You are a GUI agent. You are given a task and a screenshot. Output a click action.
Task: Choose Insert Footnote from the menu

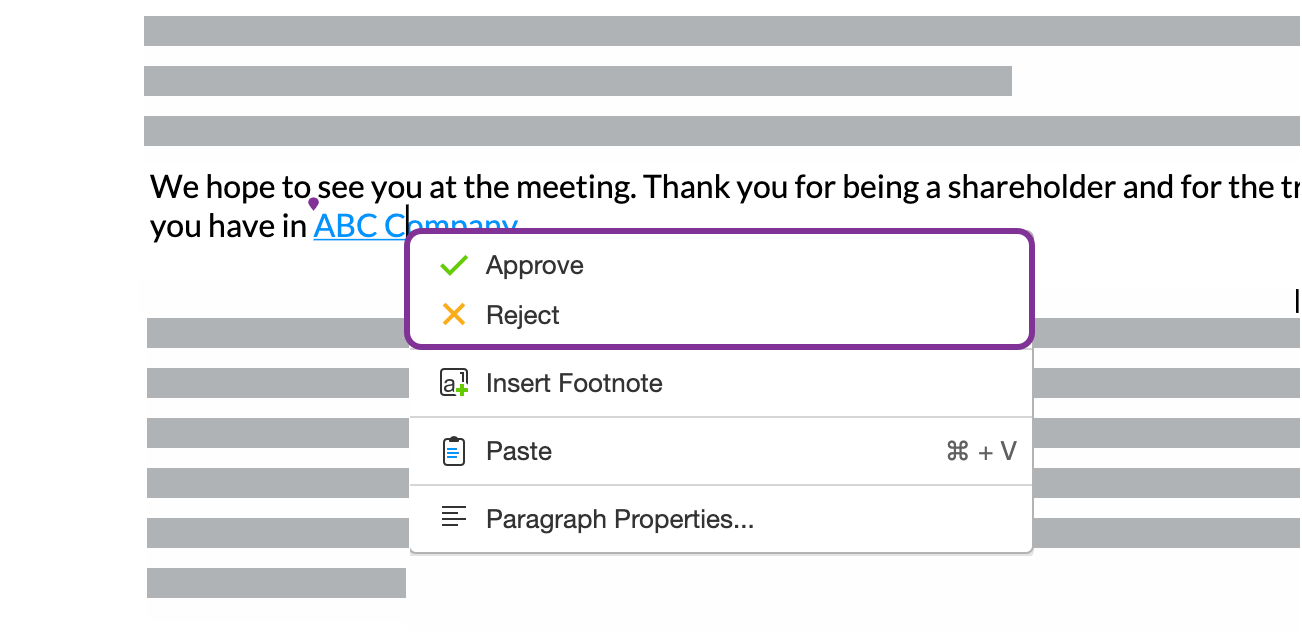(574, 383)
